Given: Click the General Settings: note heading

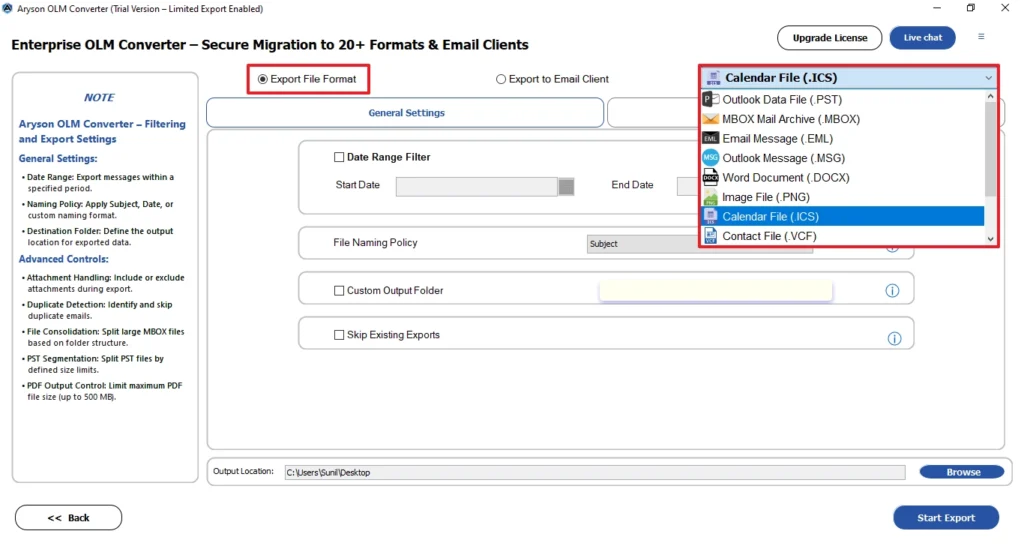Looking at the screenshot, I should coord(58,159).
